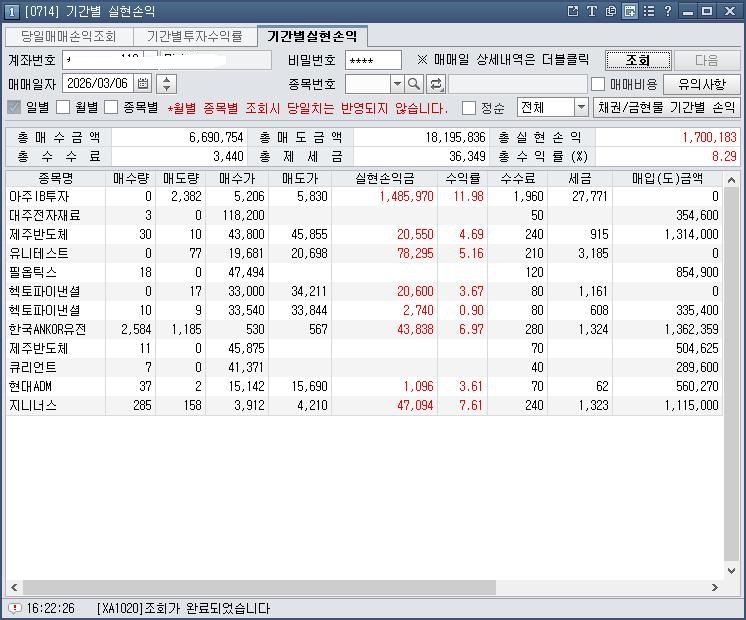746x620 pixels.
Task: Enable the 종목별 checkbox
Action: 111,107
